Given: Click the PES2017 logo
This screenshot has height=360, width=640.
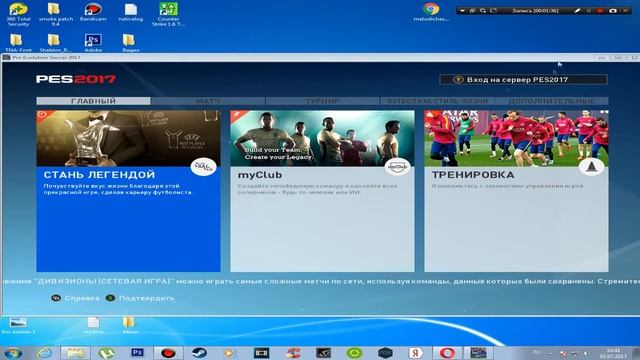Looking at the screenshot, I should [76, 79].
